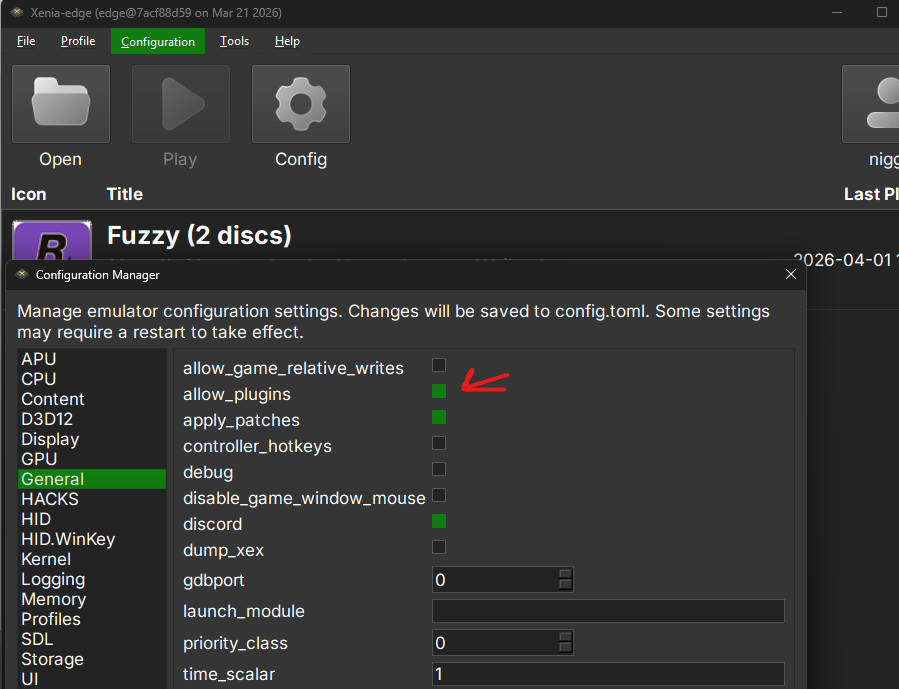
Task: Enable allow_game_relative_writes checkbox
Action: pos(439,365)
